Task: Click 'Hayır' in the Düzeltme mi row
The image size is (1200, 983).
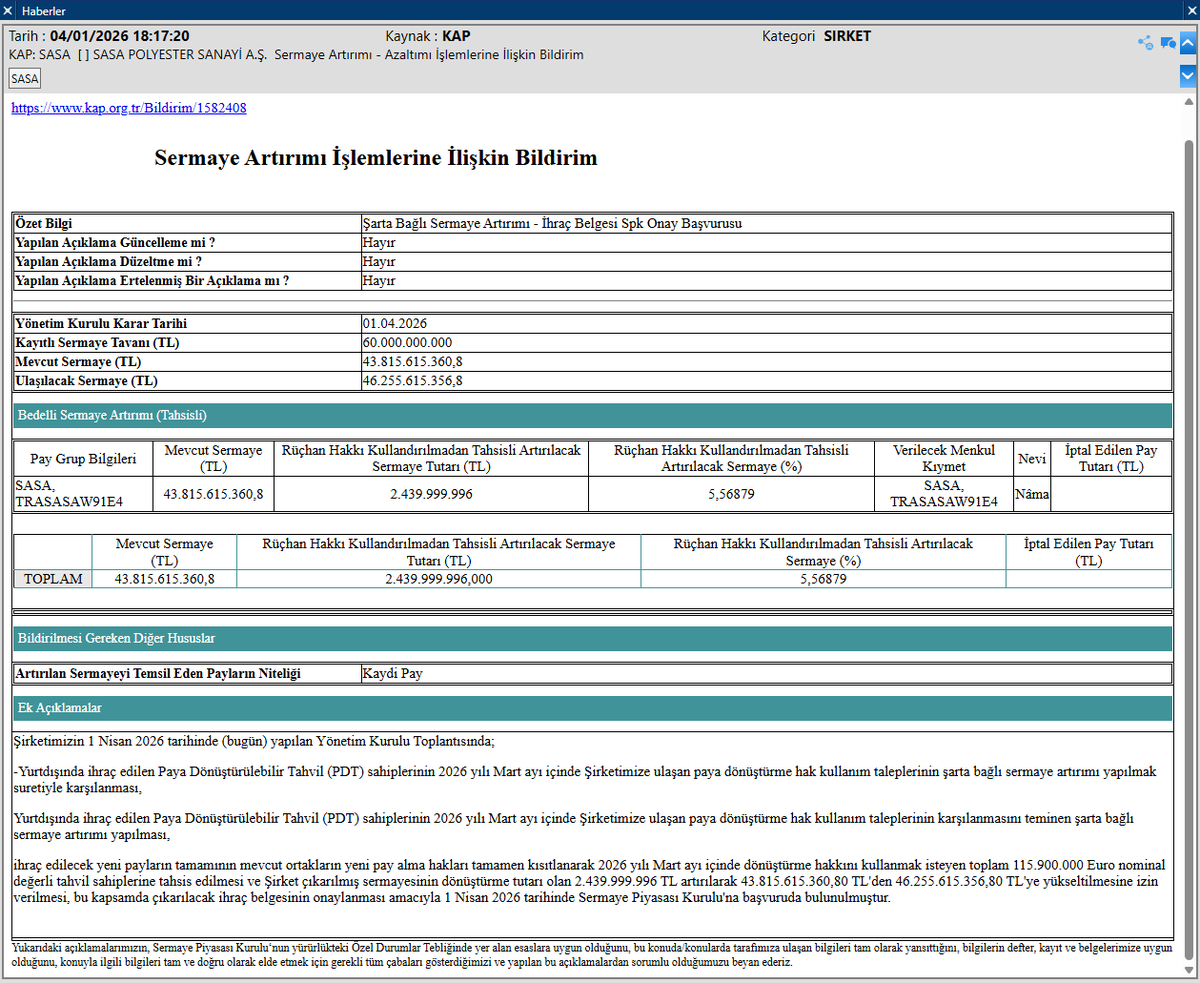Action: point(379,262)
